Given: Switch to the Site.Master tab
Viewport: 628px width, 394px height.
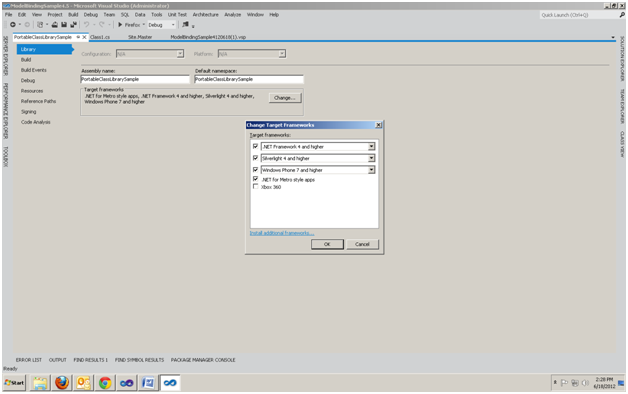Looking at the screenshot, I should click(140, 37).
